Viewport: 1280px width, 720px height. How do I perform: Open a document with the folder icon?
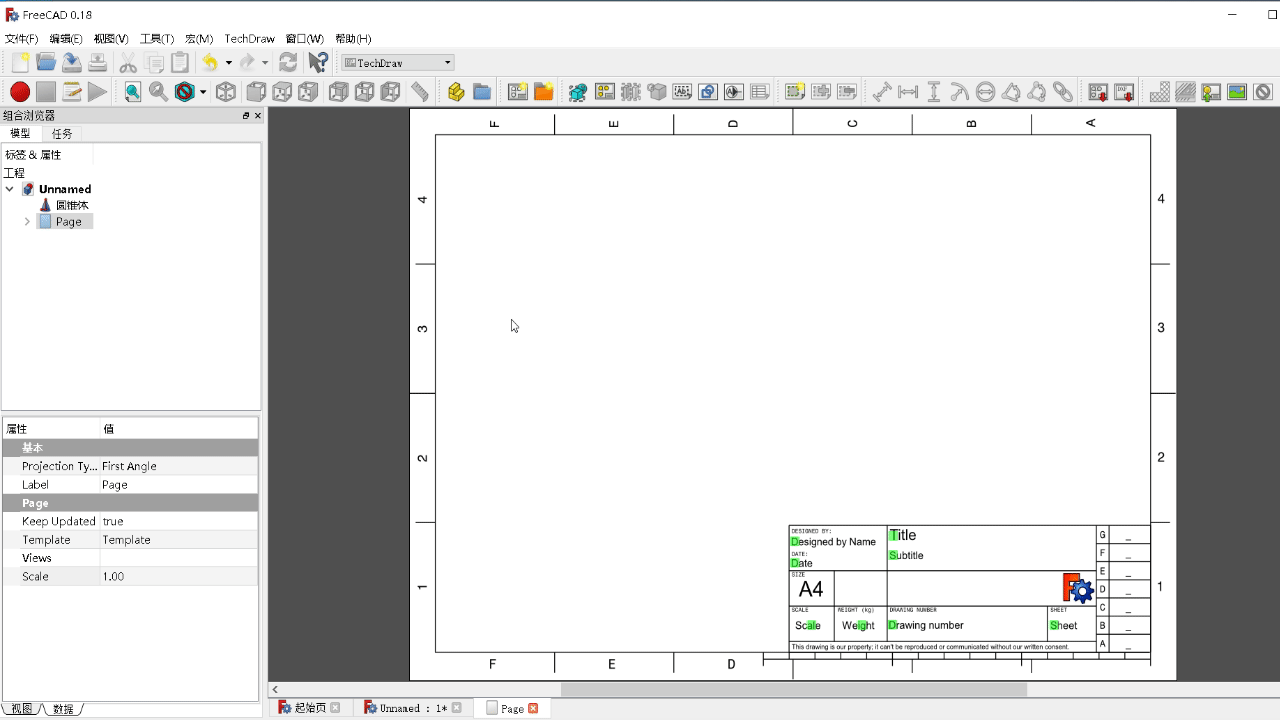(46, 63)
